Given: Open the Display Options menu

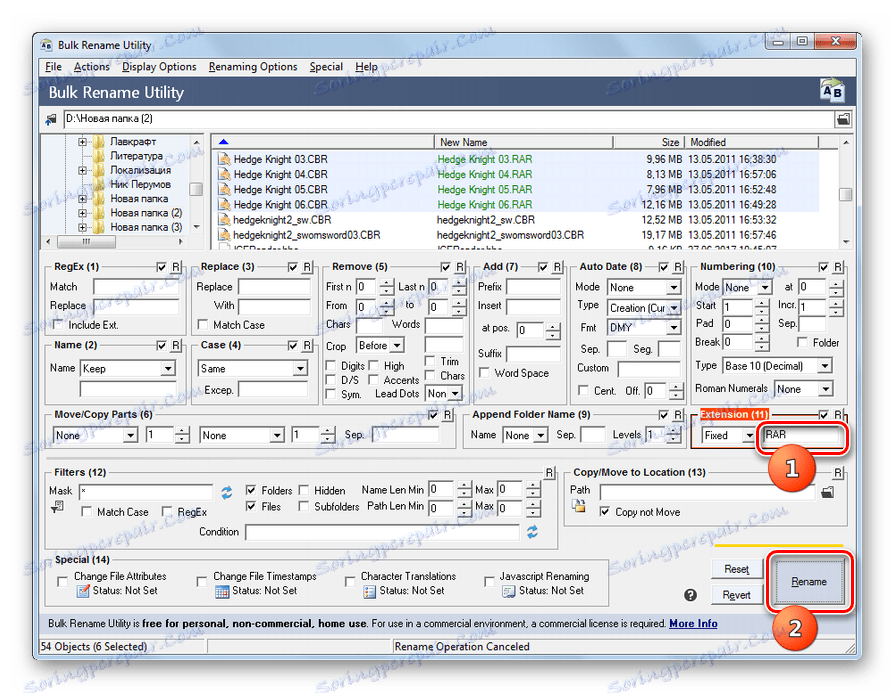Looking at the screenshot, I should pyautogui.click(x=159, y=67).
